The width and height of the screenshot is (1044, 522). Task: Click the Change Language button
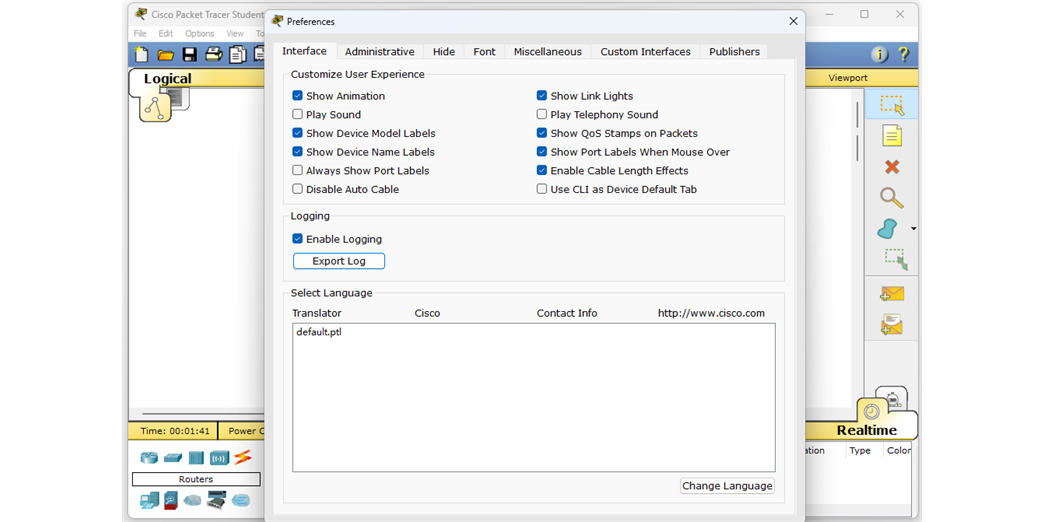point(727,486)
